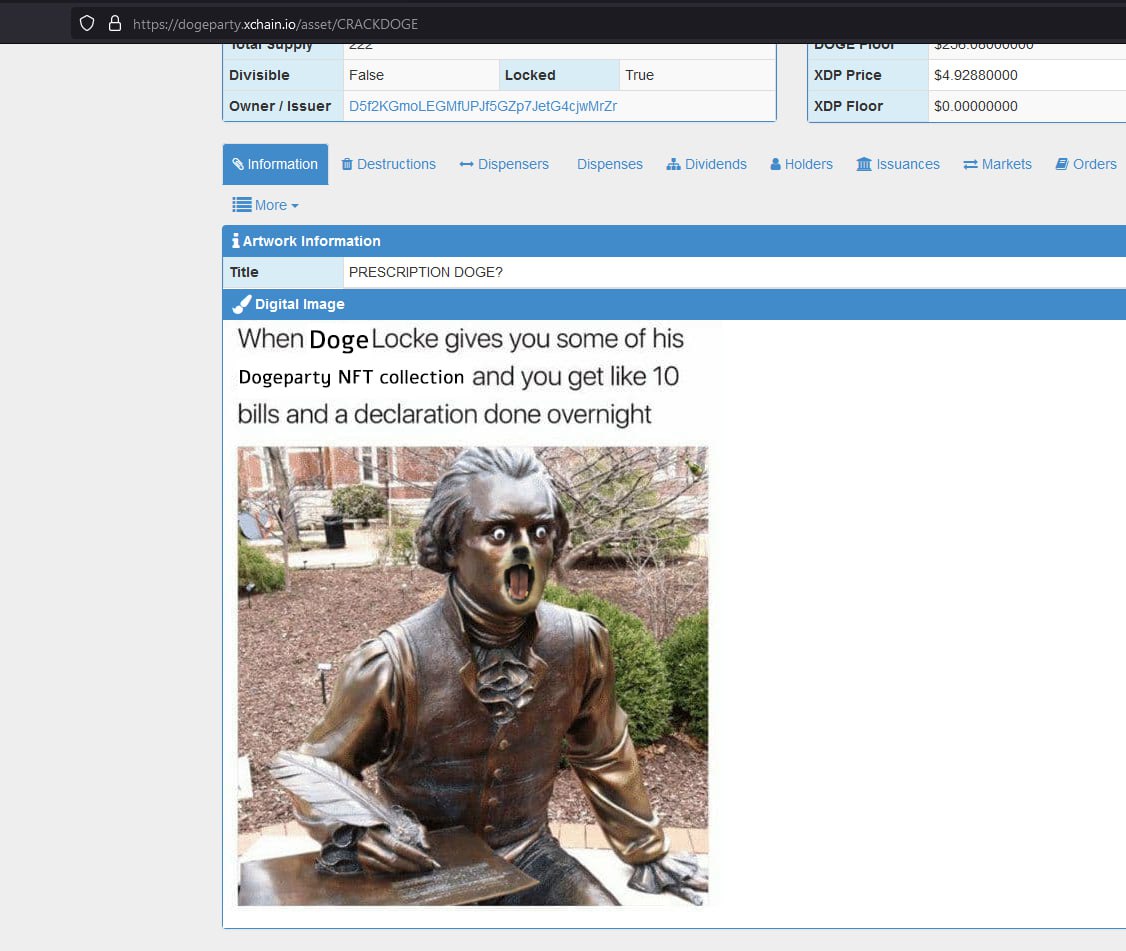Click the Locked label

pos(530,75)
